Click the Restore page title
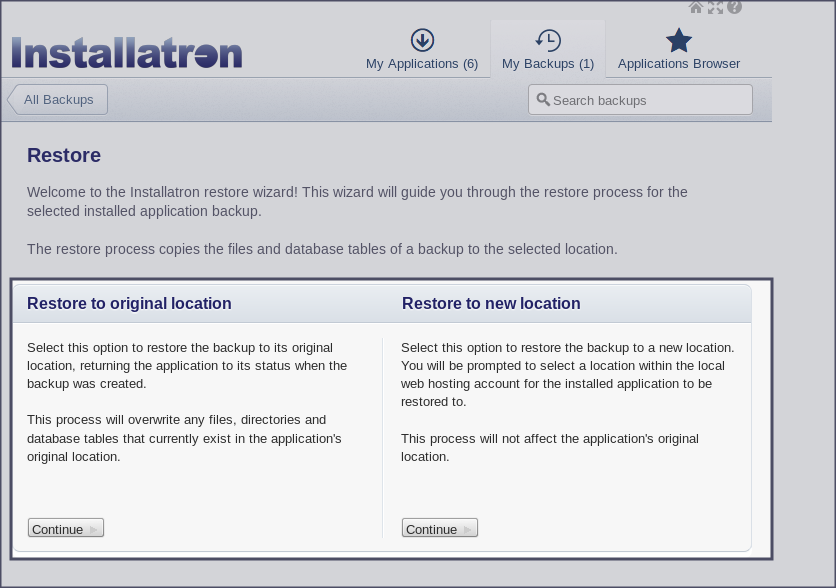The height and width of the screenshot is (588, 836). (64, 155)
